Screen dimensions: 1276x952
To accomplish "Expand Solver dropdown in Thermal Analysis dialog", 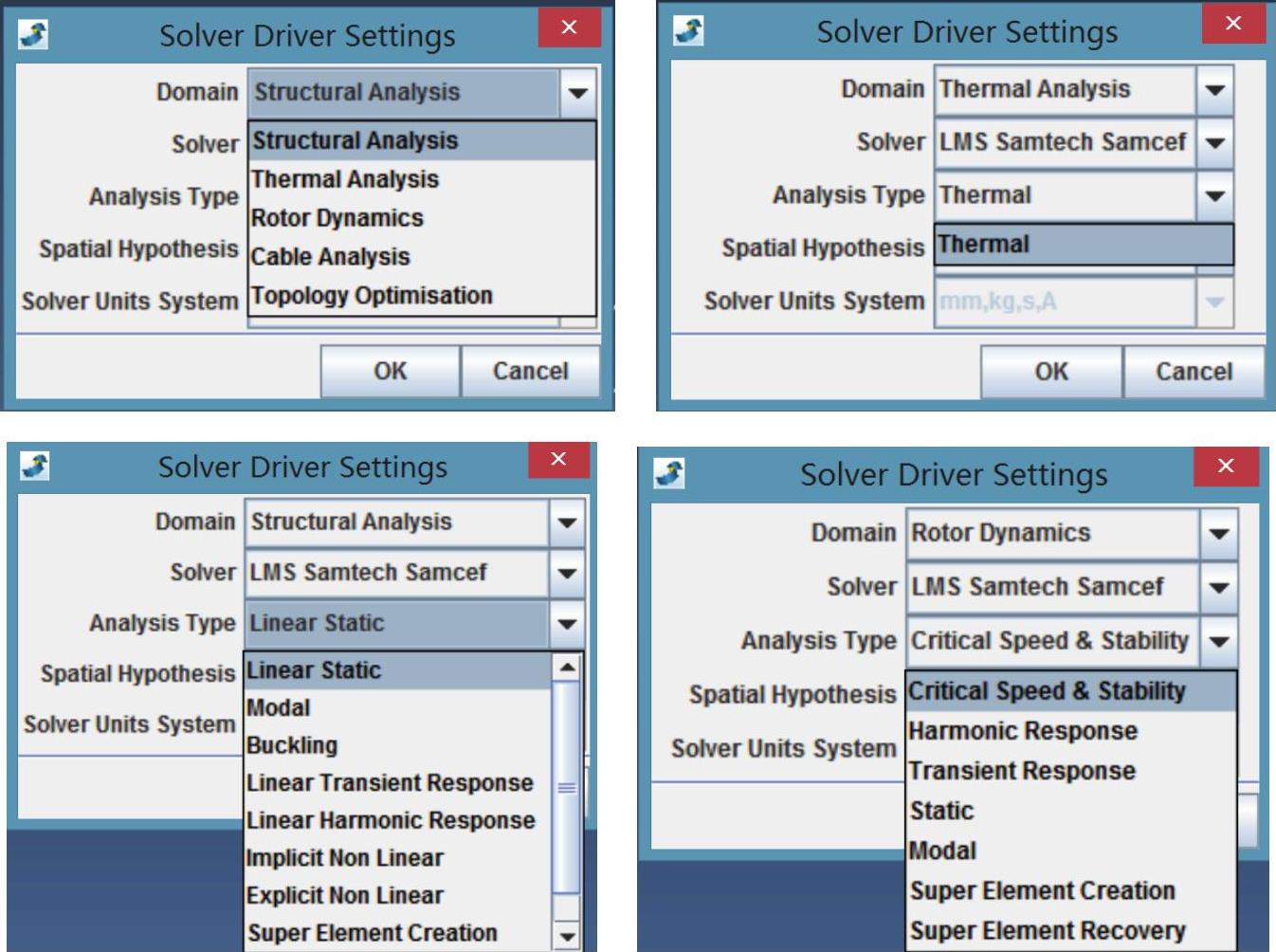I will coord(1214,142).
